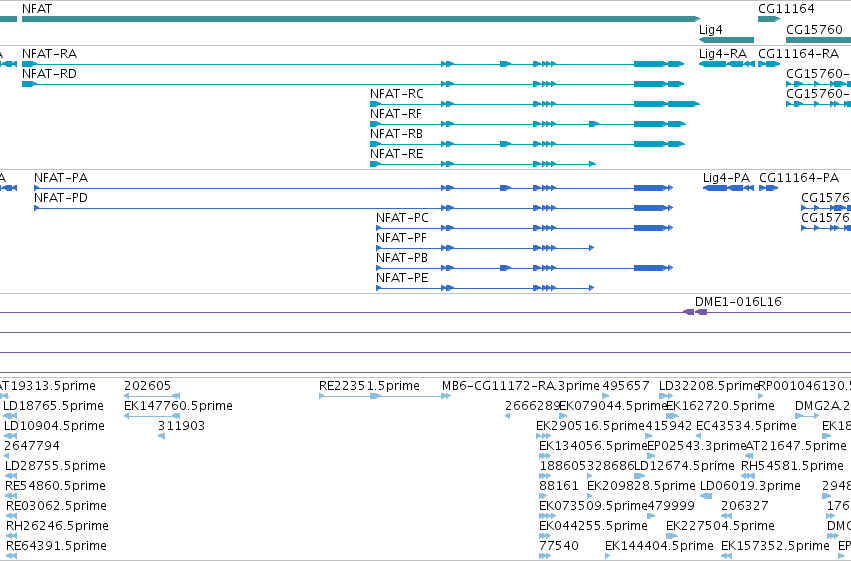Select the EK209828.5prime EST label
851x561 pixels.
pyautogui.click(x=641, y=487)
